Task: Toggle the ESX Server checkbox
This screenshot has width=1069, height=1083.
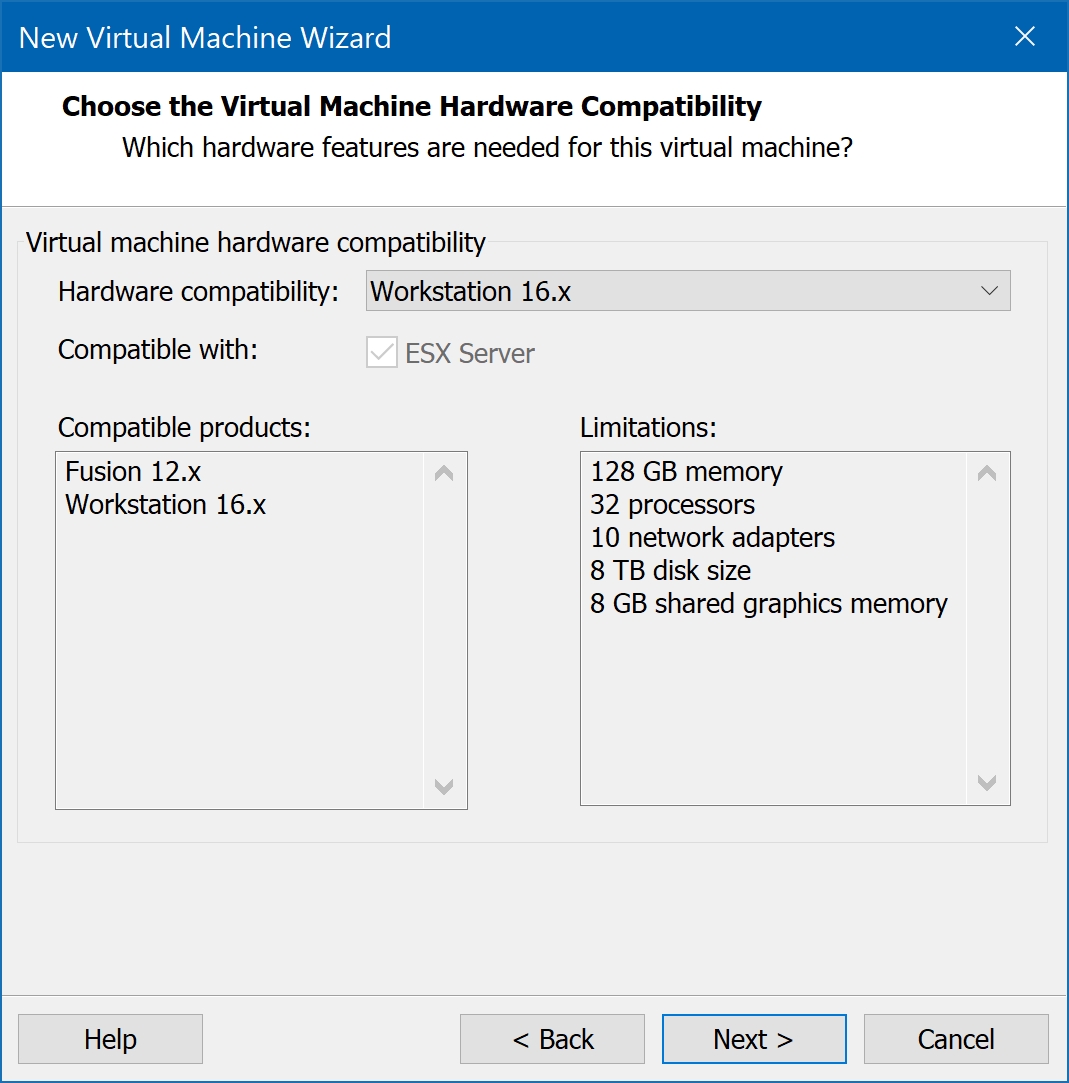Action: coord(382,353)
